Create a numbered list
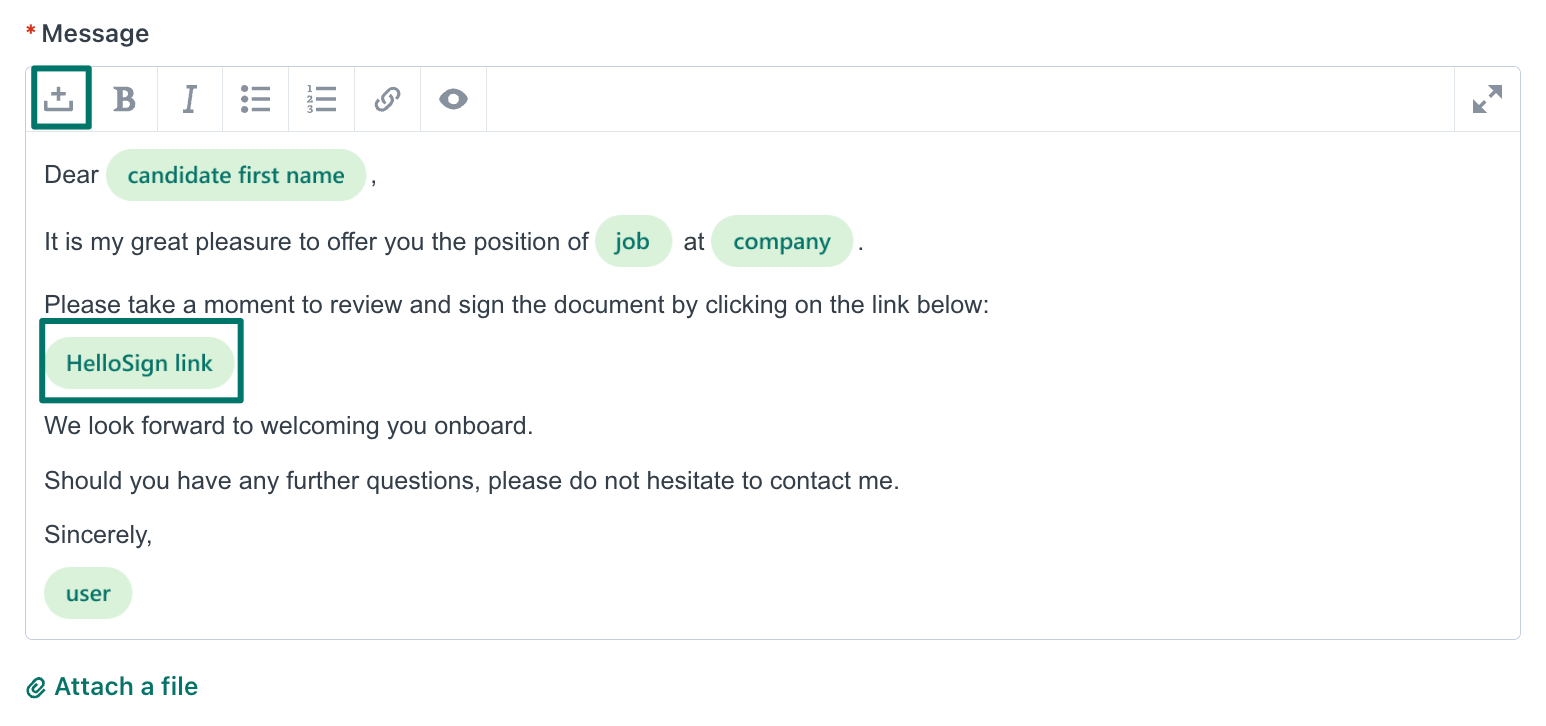1546x726 pixels. (x=321, y=98)
